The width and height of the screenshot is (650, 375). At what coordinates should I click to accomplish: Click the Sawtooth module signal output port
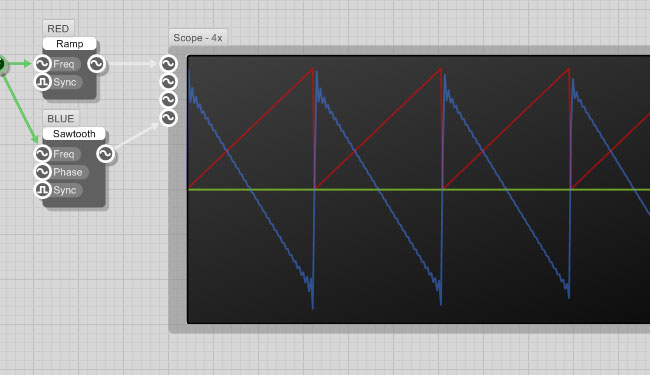(x=105, y=154)
